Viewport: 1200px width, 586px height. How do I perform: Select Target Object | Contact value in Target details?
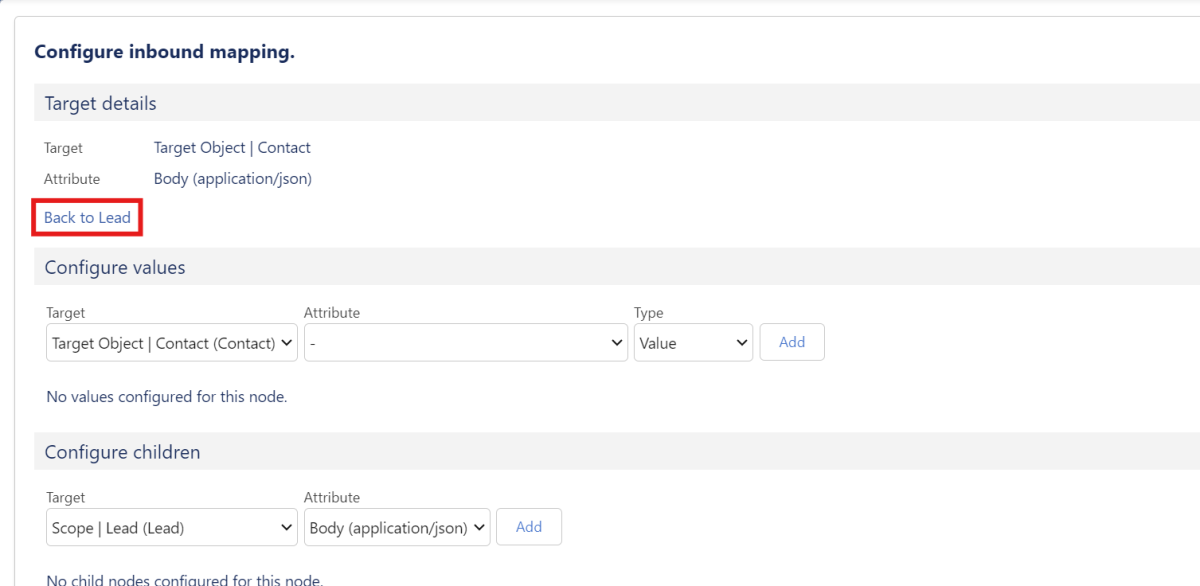232,148
